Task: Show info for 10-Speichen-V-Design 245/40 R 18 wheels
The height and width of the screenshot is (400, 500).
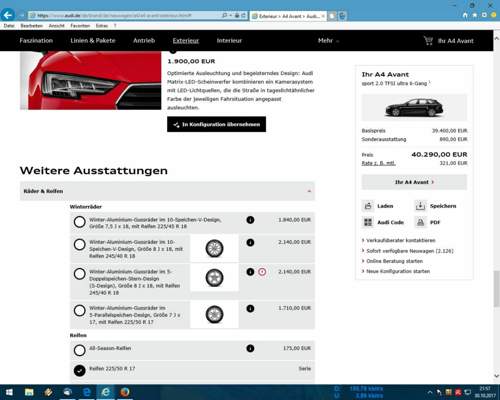Action: click(x=250, y=243)
